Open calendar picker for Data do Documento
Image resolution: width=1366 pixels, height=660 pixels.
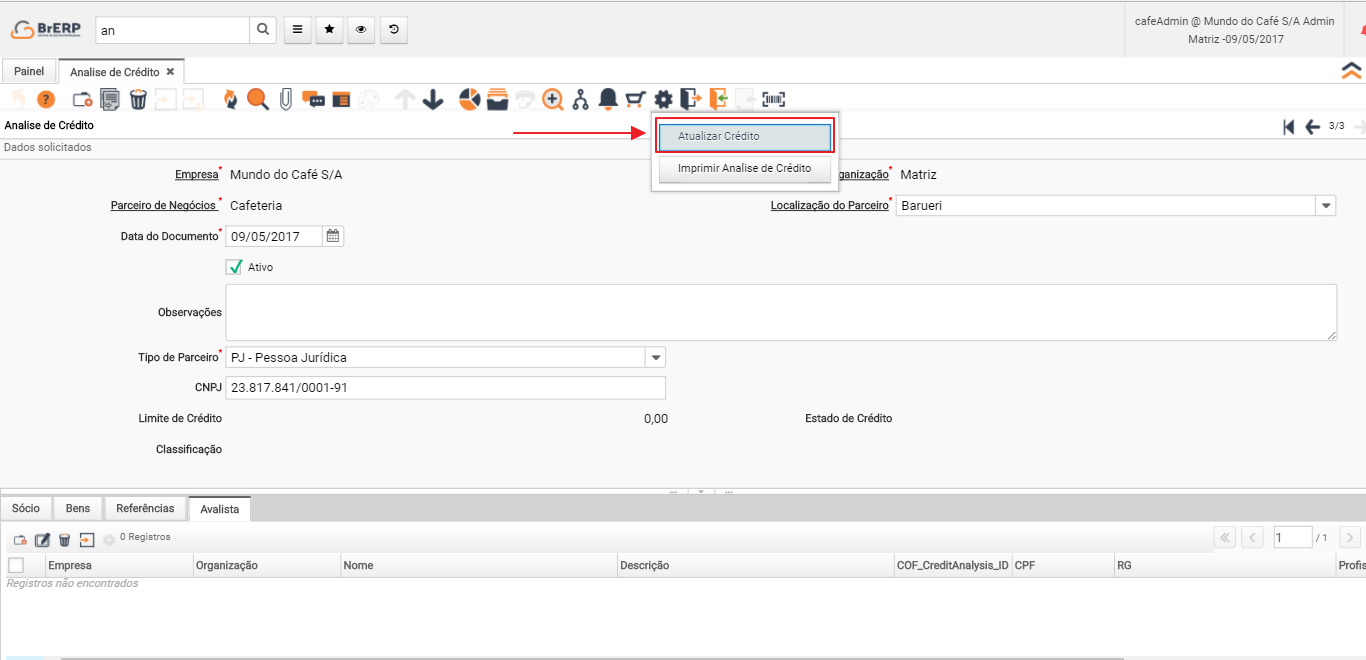[333, 237]
